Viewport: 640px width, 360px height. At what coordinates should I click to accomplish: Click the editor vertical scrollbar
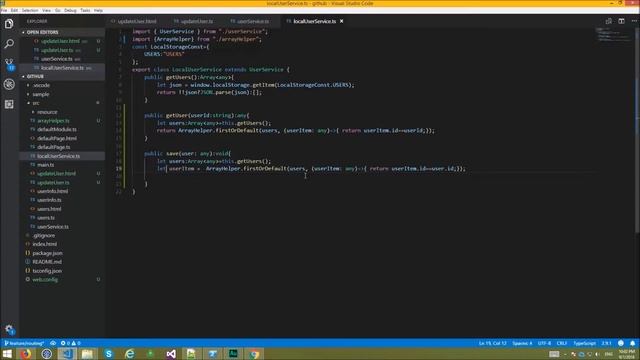click(x=638, y=131)
